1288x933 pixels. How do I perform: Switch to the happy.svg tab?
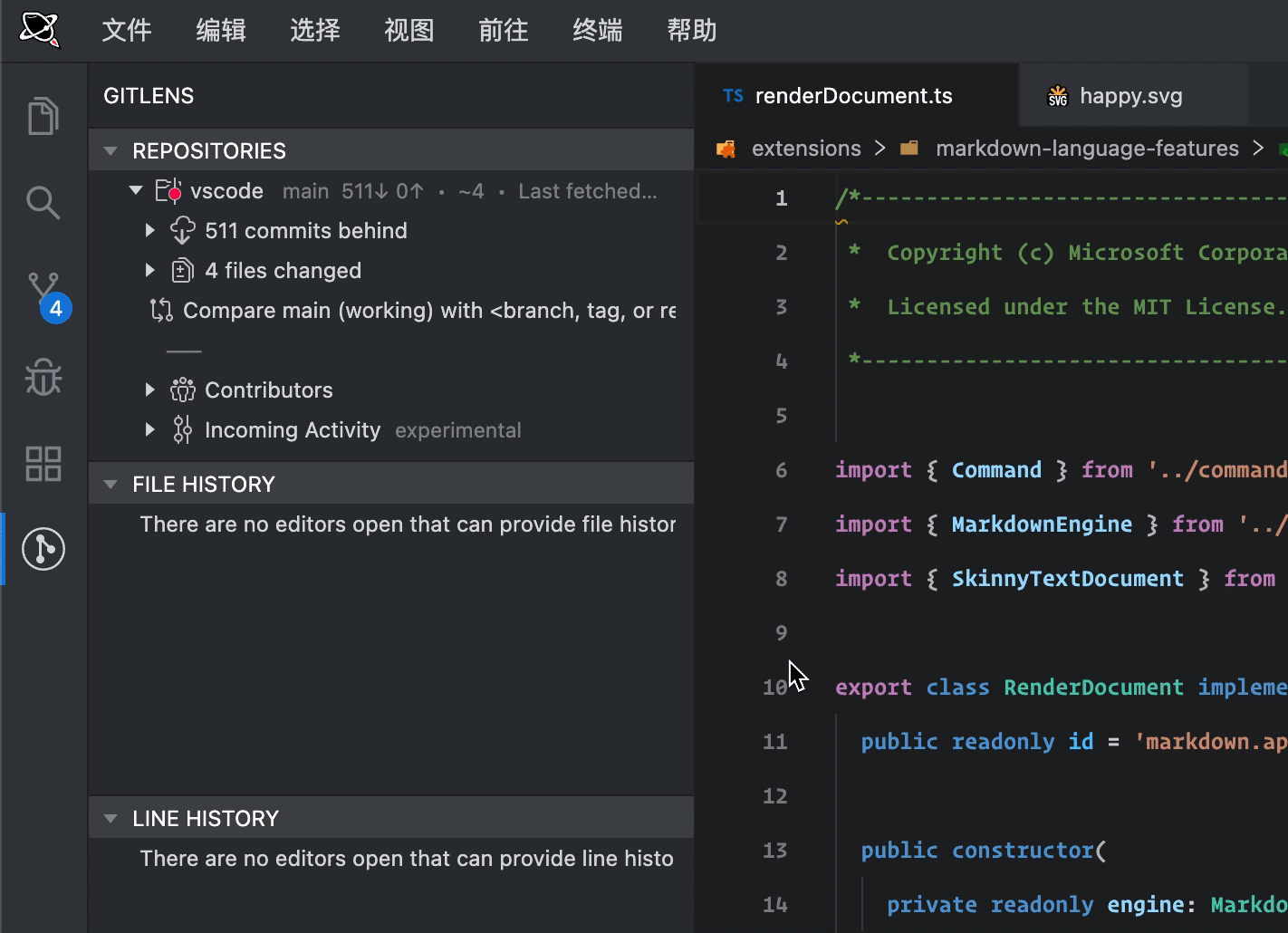(1132, 96)
